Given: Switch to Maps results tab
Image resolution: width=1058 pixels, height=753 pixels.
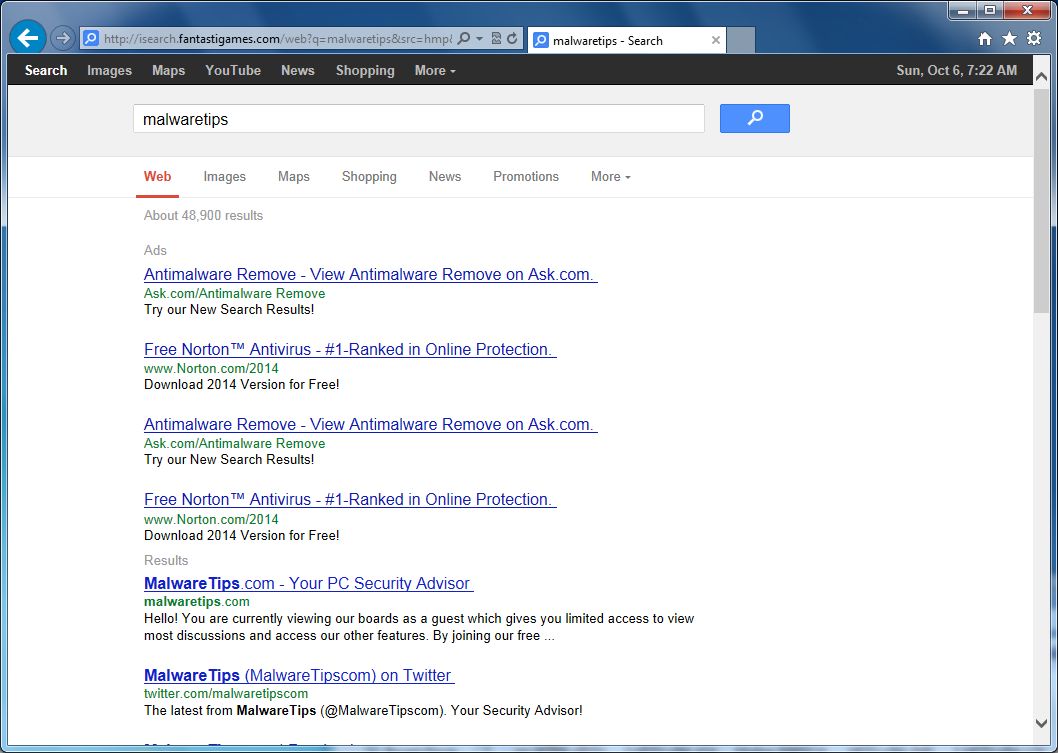Looking at the screenshot, I should (x=294, y=176).
